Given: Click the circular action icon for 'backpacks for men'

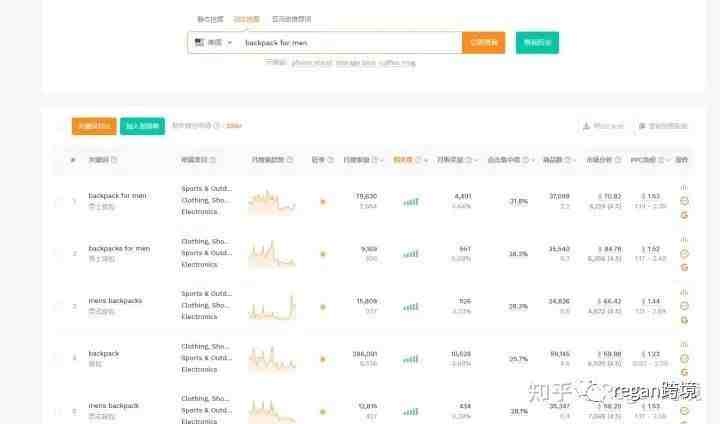Looking at the screenshot, I should point(684,254).
